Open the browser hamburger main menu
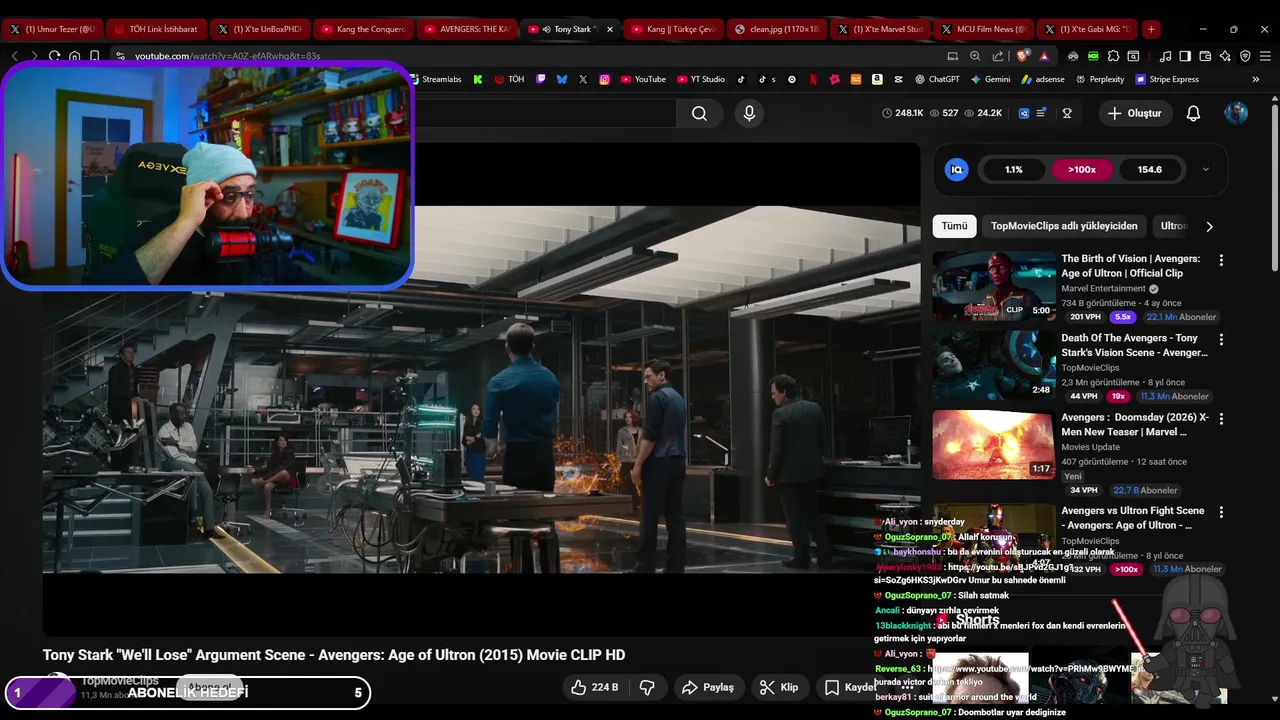Image resolution: width=1280 pixels, height=720 pixels. [x=1265, y=56]
